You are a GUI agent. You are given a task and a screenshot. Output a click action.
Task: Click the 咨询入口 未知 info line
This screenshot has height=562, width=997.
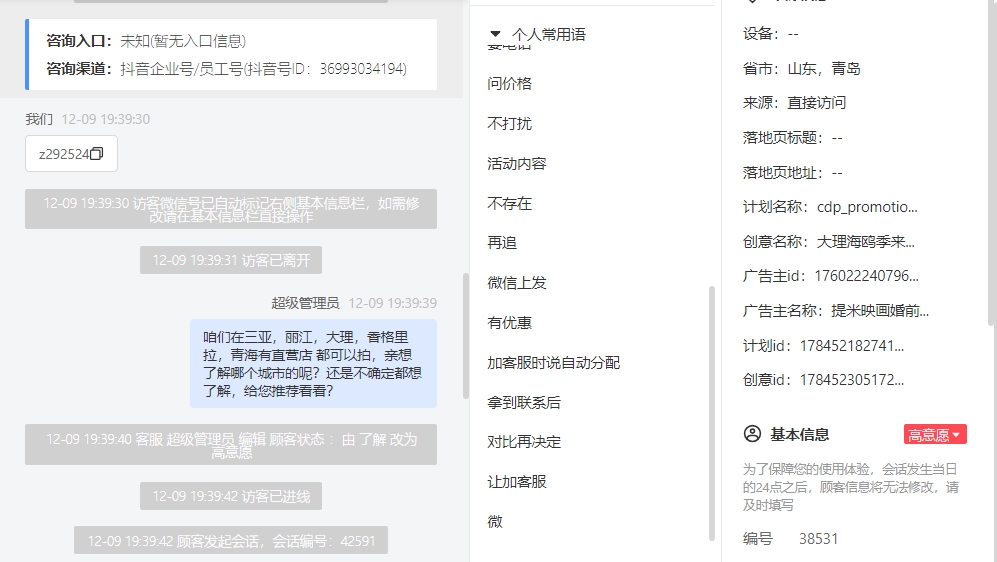click(x=146, y=41)
